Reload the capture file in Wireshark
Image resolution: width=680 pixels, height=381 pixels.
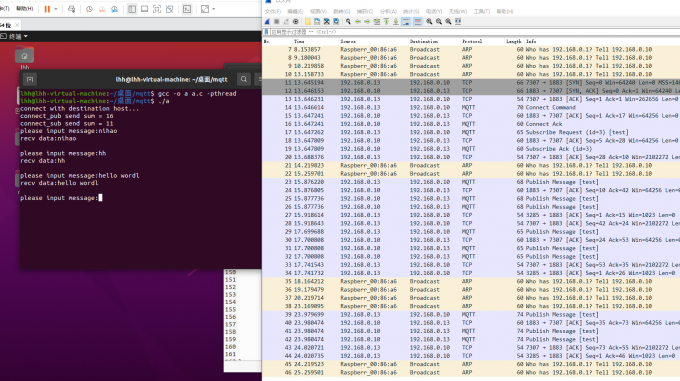tap(336, 21)
